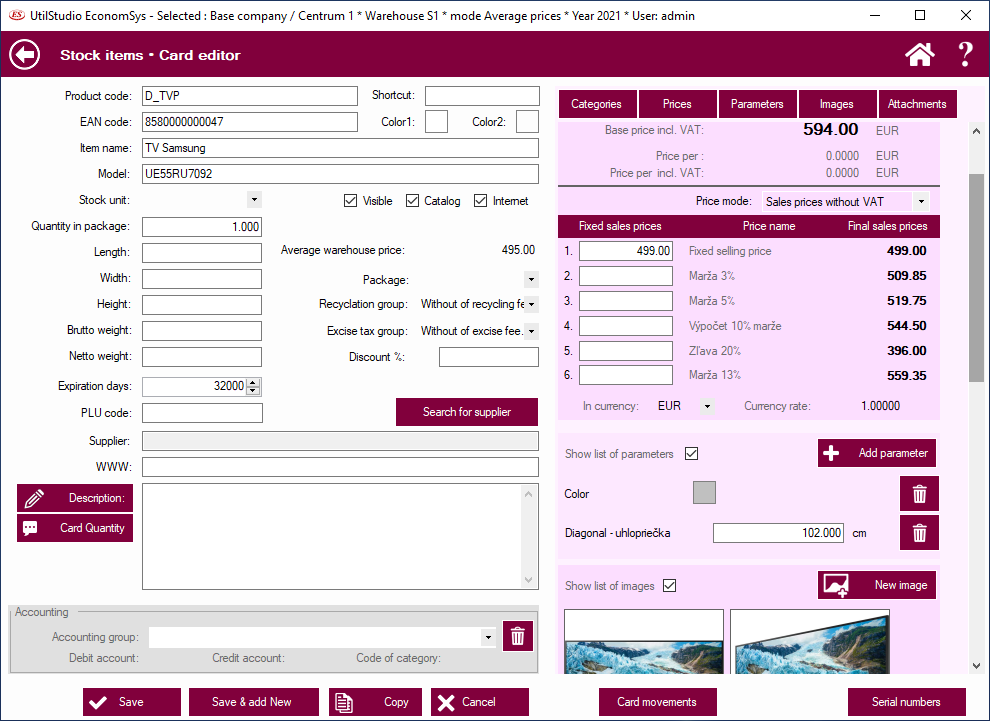Click the plus icon on Add parameter
The image size is (990, 721).
point(832,453)
